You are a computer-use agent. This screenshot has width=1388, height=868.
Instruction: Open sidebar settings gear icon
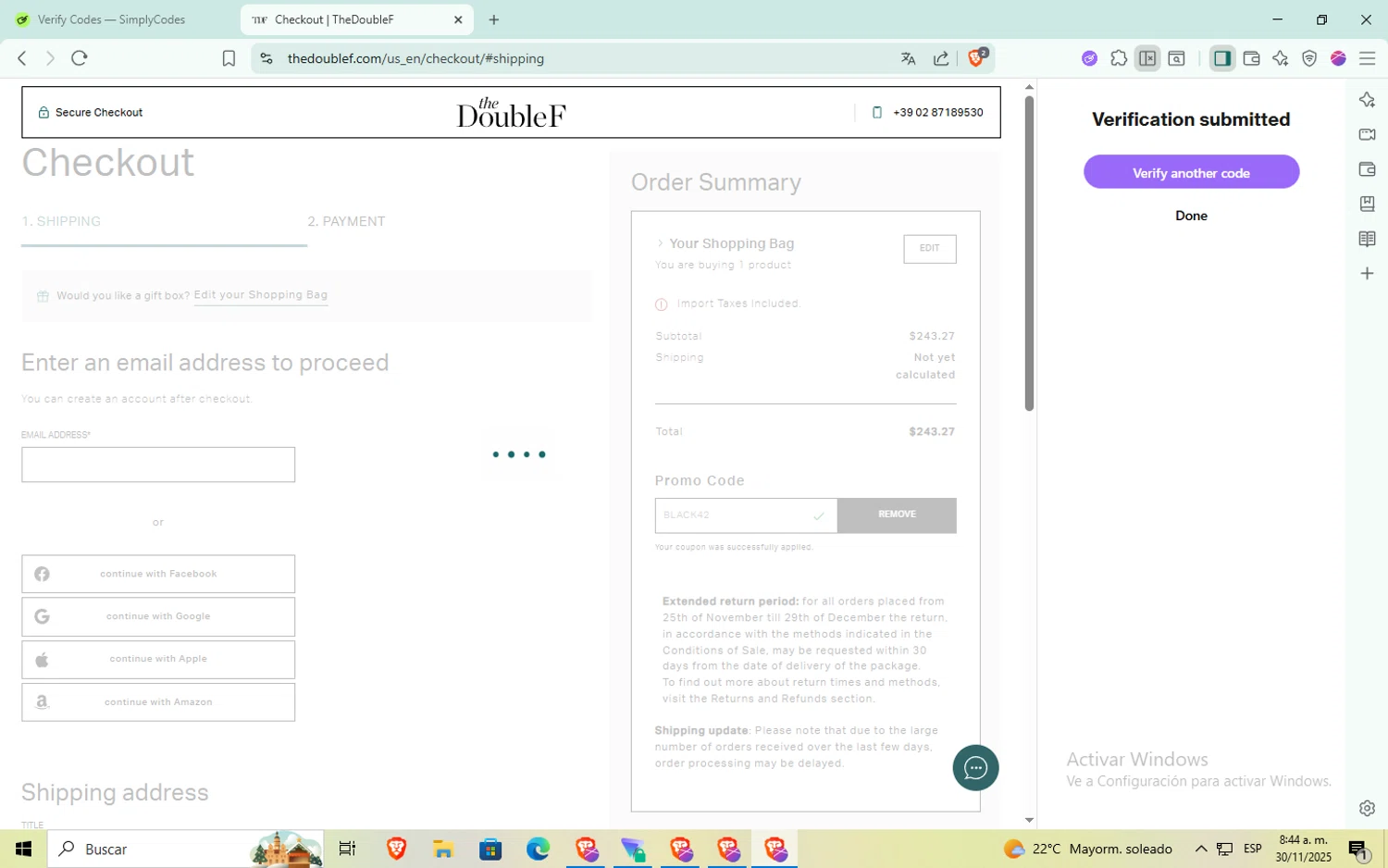click(1367, 808)
